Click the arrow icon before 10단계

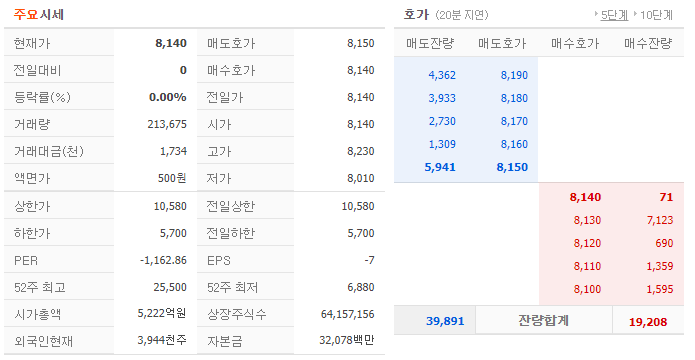pyautogui.click(x=636, y=14)
